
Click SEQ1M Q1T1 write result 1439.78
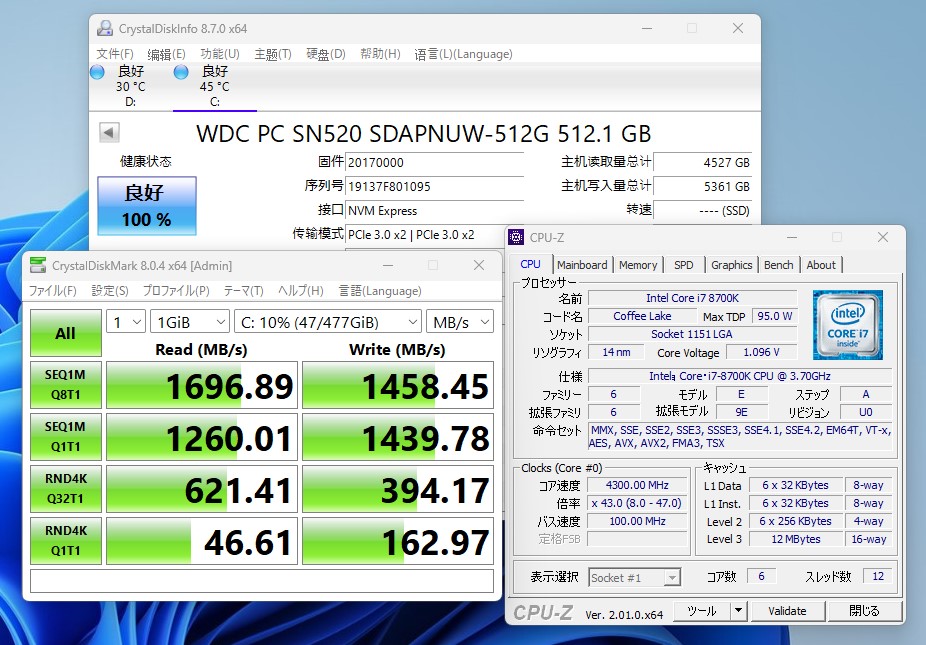(x=398, y=437)
